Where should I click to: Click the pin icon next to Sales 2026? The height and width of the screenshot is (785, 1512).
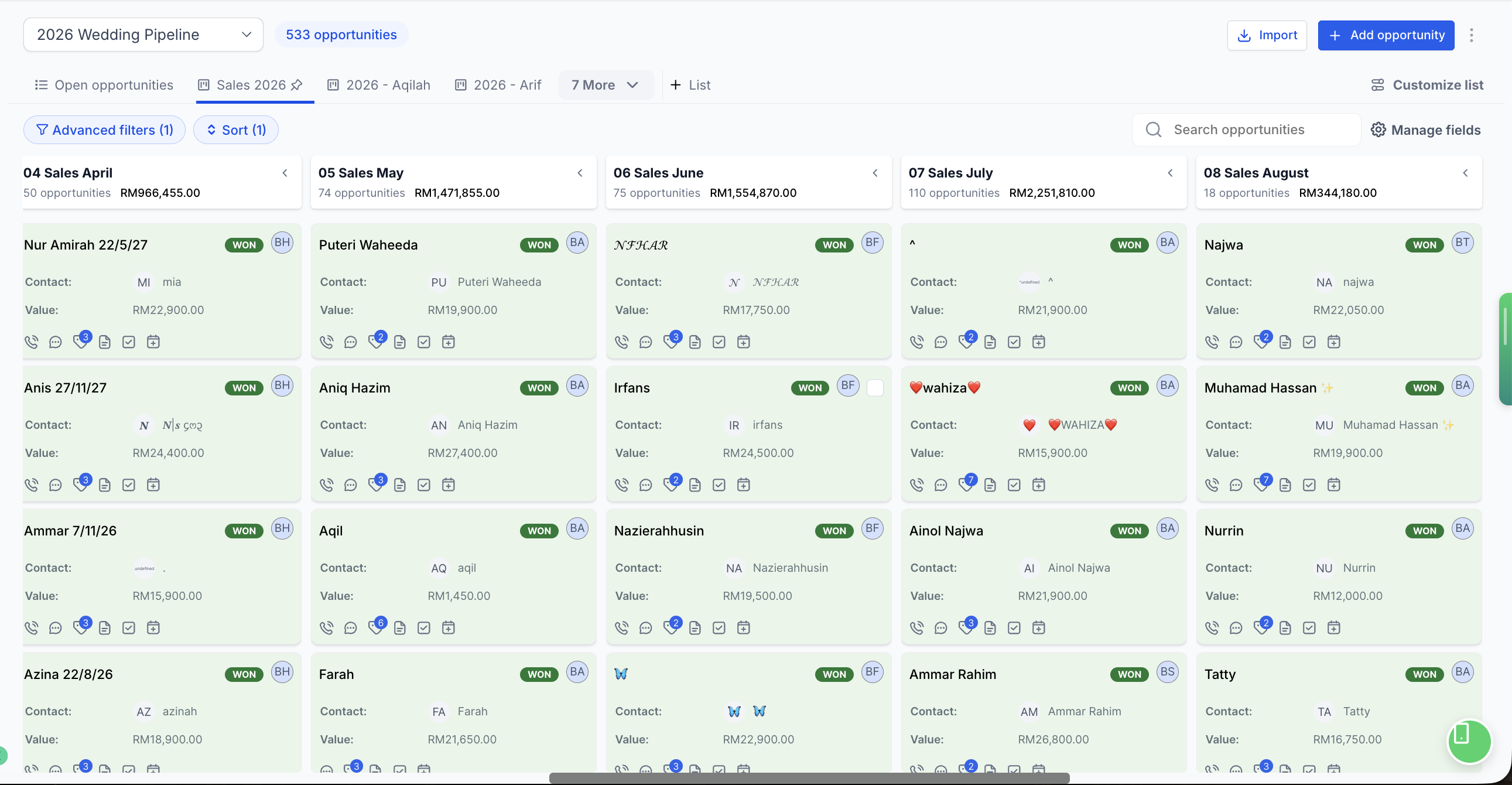click(296, 85)
